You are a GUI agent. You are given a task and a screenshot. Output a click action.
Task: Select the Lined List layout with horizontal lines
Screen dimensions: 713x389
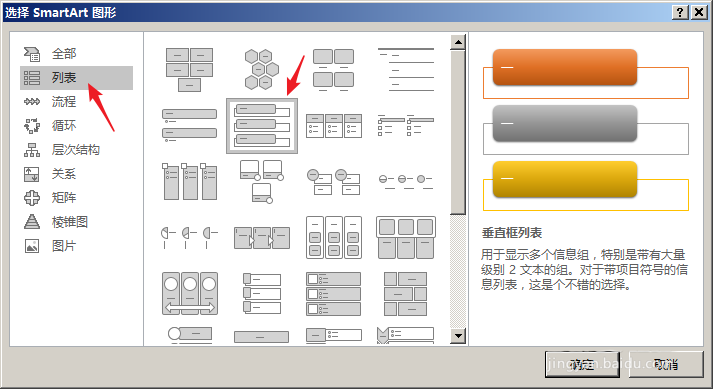[x=406, y=70]
